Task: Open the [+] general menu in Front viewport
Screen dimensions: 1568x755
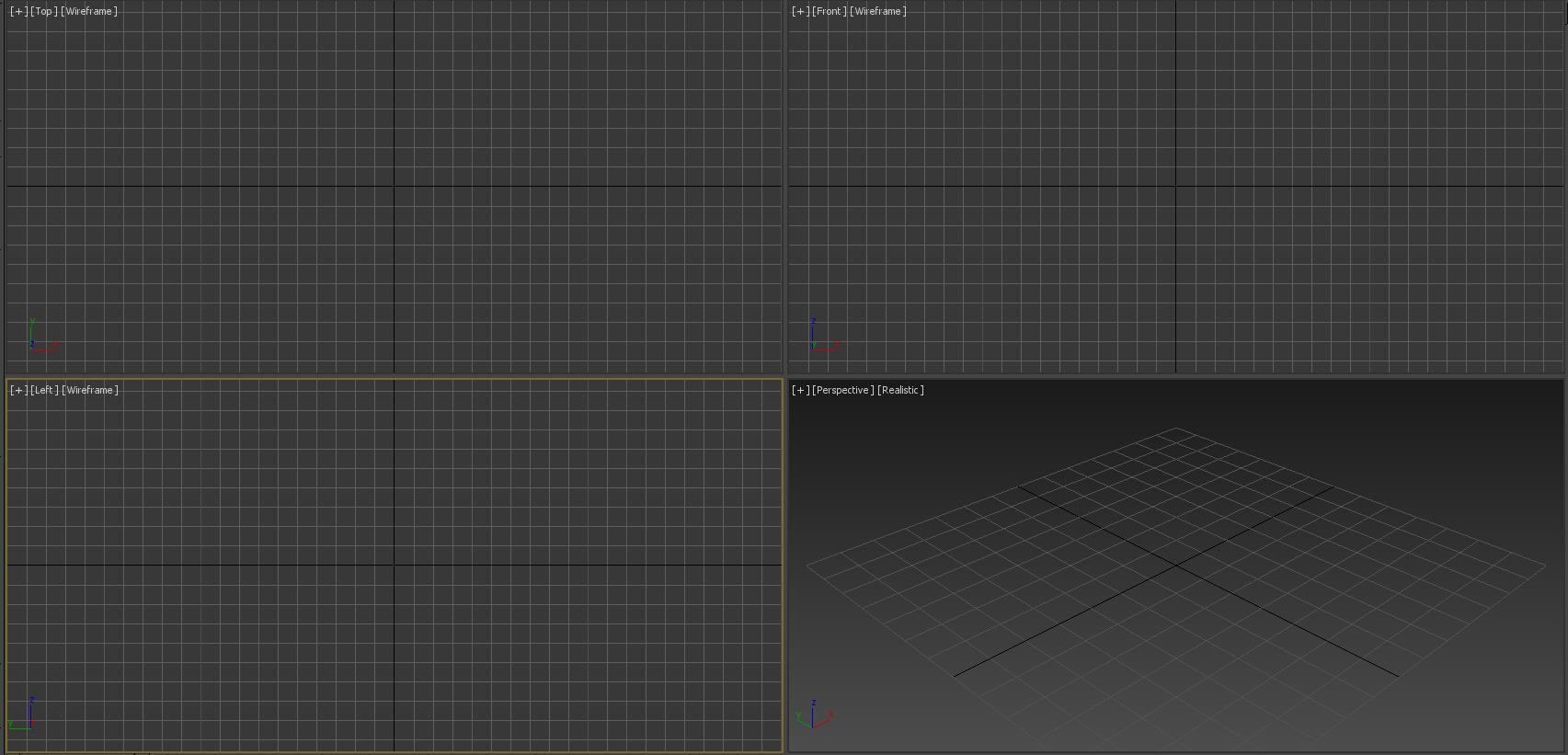Action: [x=801, y=11]
